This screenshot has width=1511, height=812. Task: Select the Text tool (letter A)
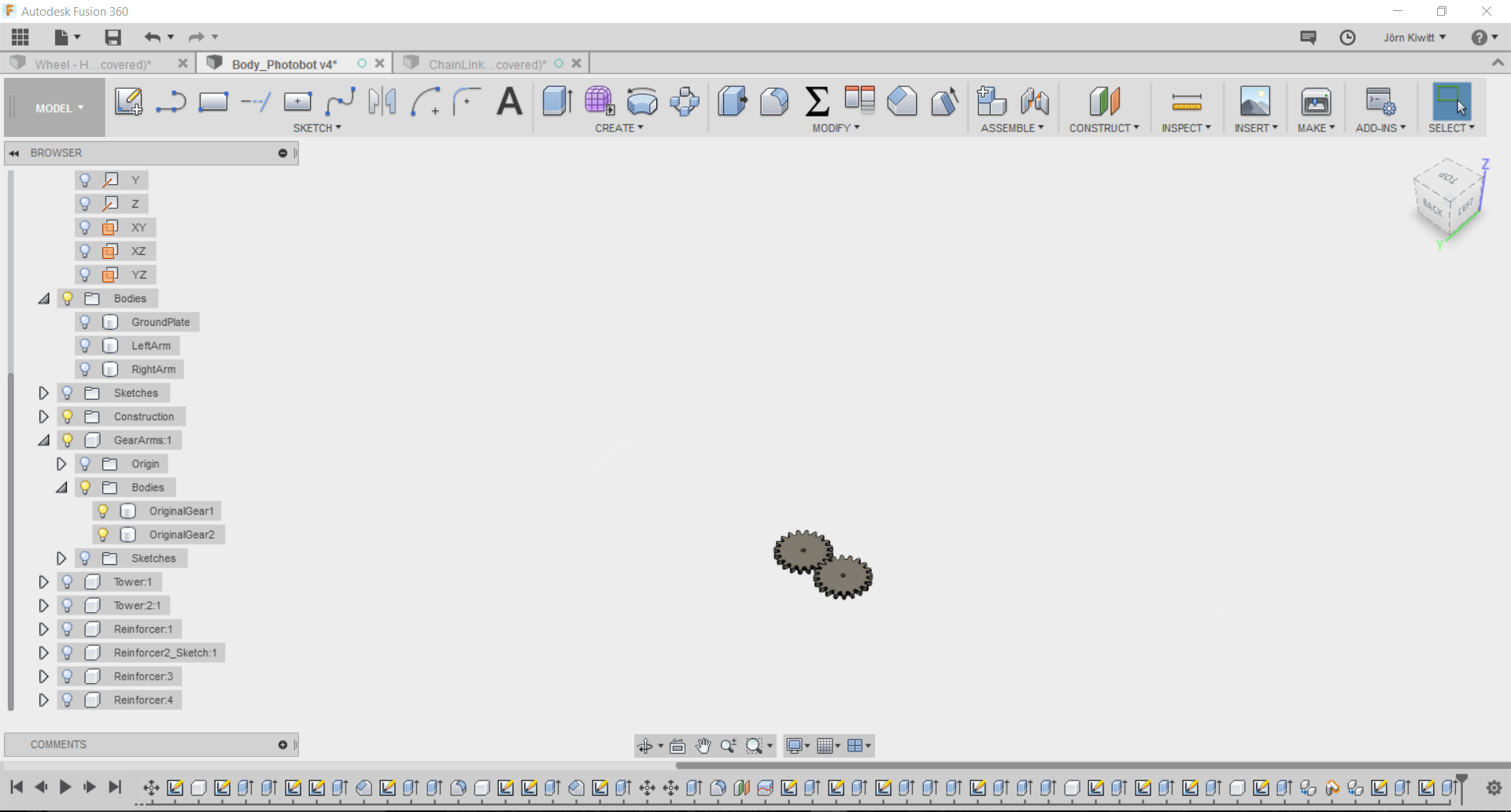[x=510, y=101]
